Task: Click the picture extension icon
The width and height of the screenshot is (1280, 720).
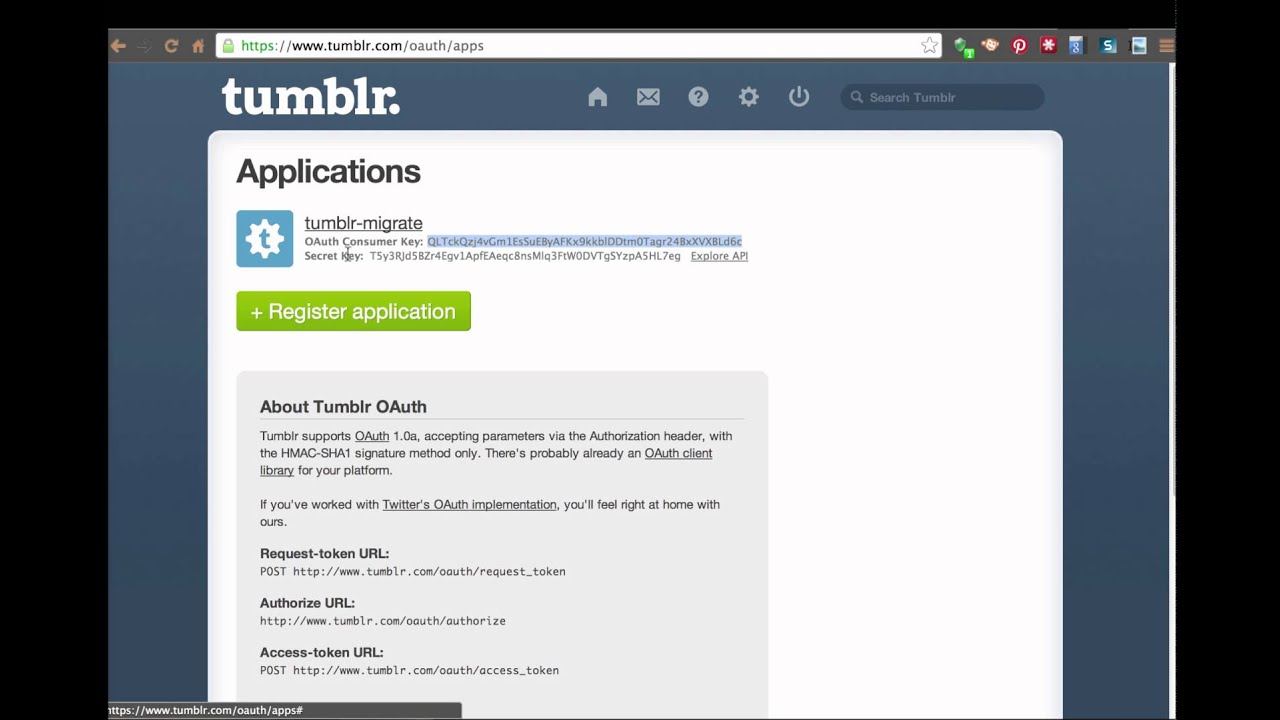Action: point(1138,46)
